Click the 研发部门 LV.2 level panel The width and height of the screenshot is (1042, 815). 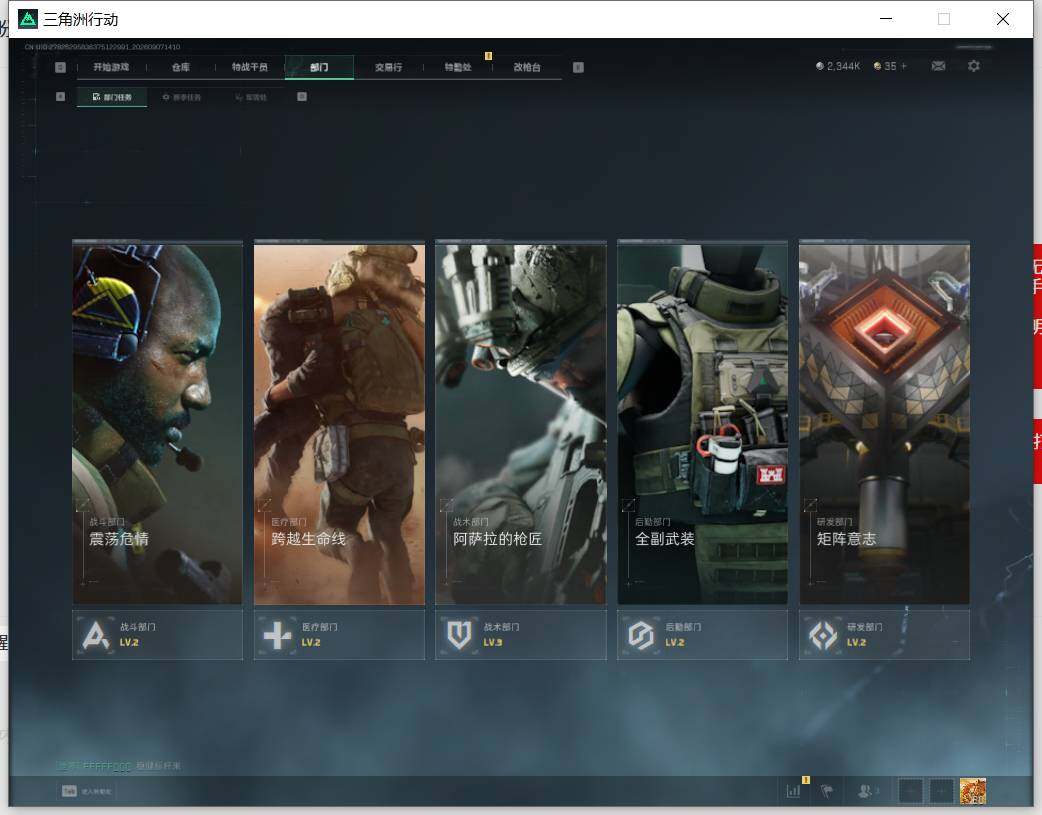pos(885,635)
